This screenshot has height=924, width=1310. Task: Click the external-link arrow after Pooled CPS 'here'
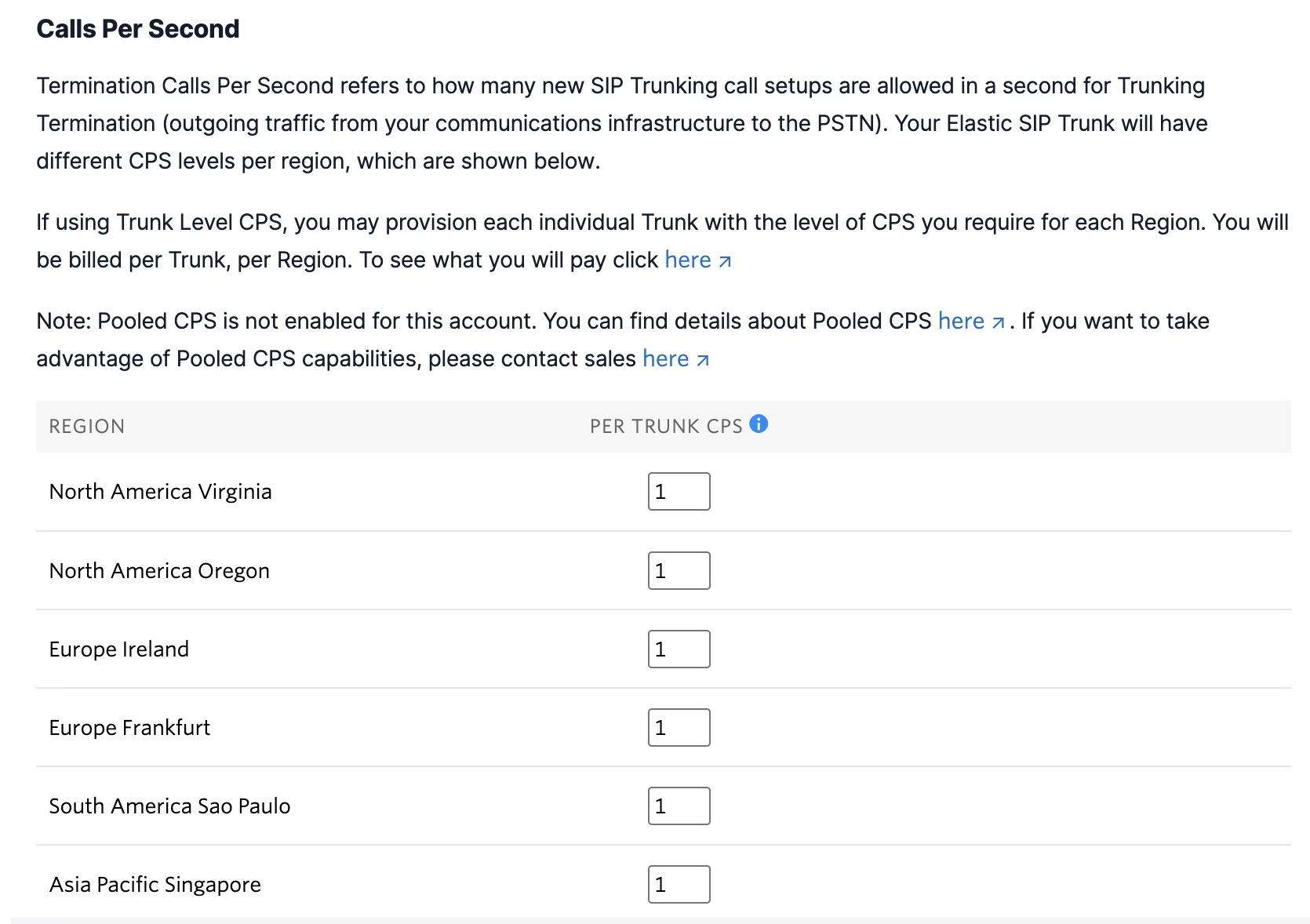[x=998, y=321]
